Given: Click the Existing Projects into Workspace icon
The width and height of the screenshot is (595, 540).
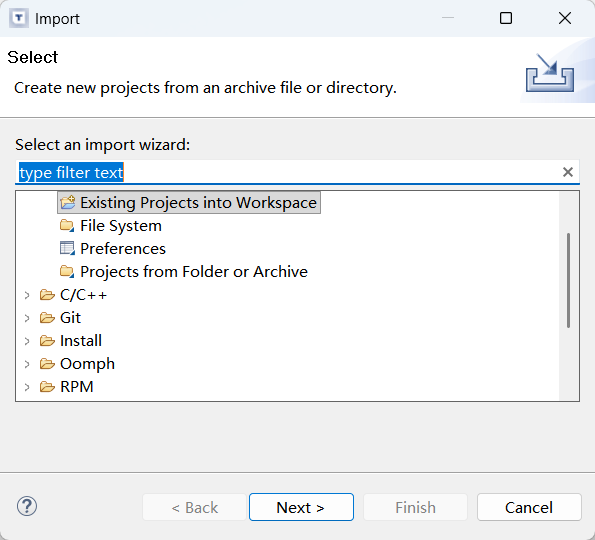Looking at the screenshot, I should pyautogui.click(x=68, y=202).
